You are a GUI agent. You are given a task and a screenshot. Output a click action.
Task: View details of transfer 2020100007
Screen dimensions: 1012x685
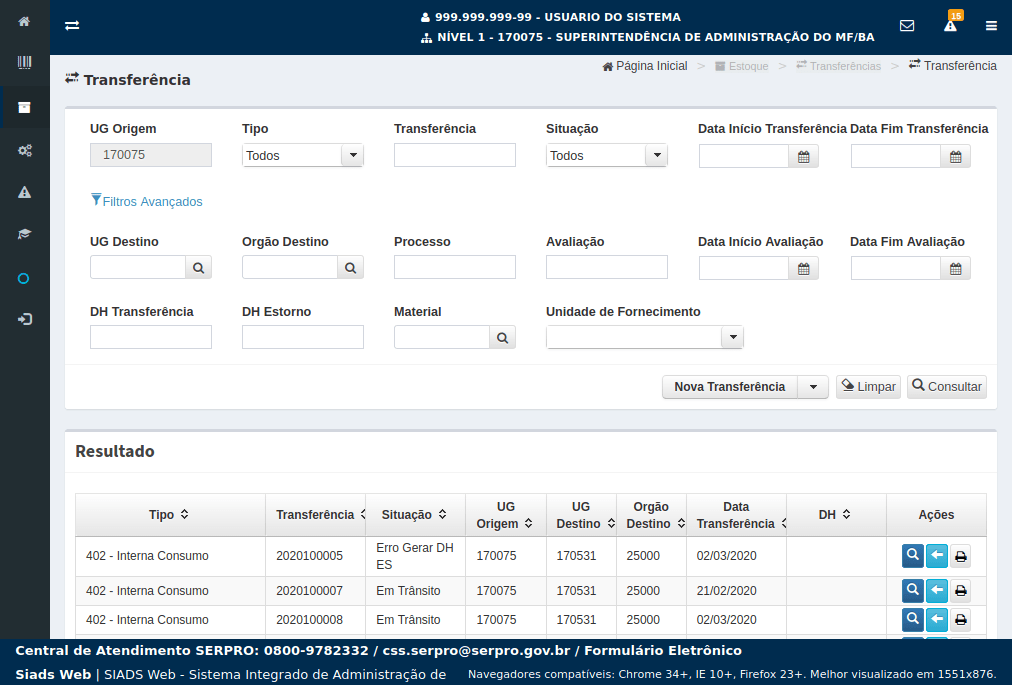[913, 590]
